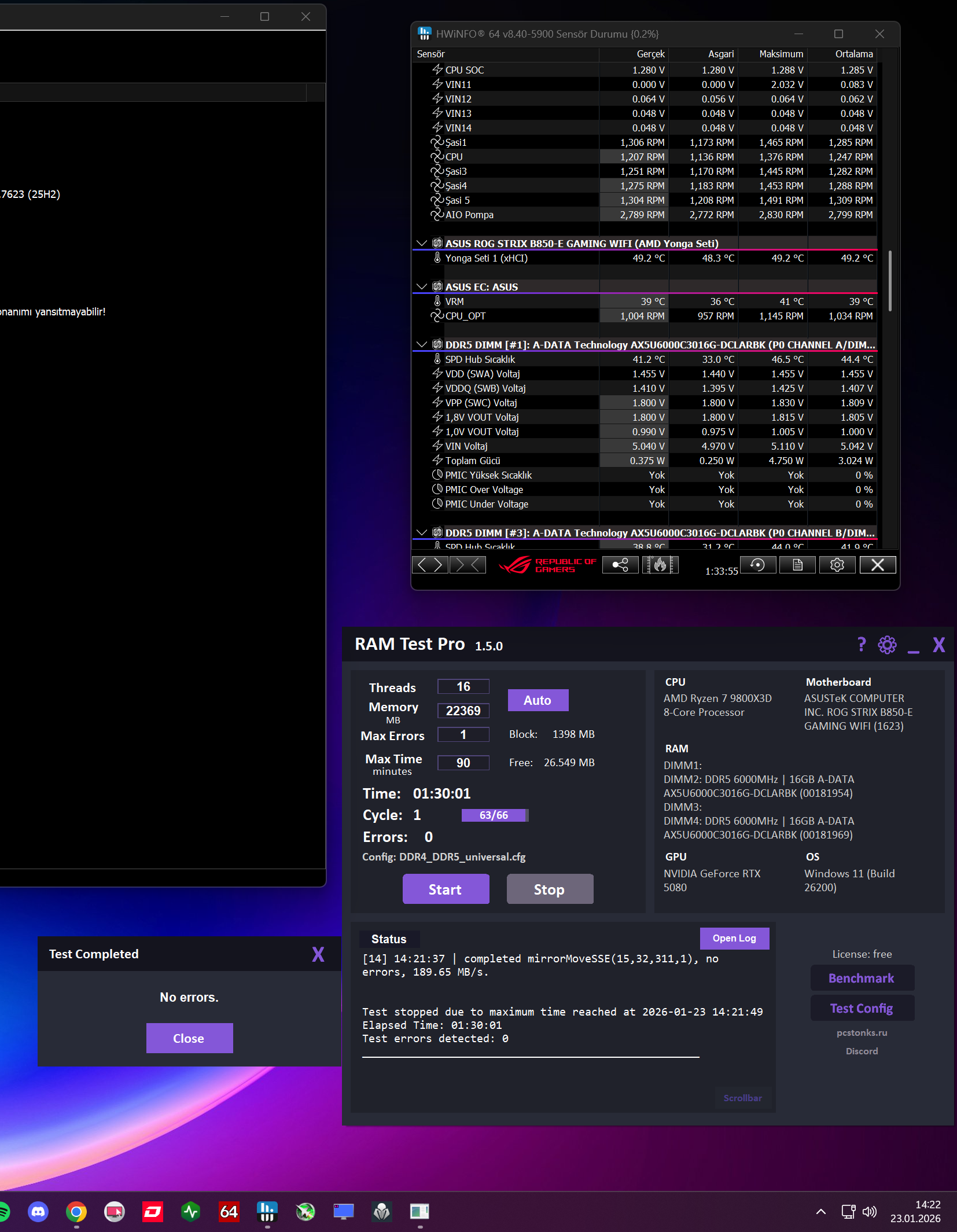957x1232 pixels.
Task: Switch to HWiNFO from the taskbar
Action: coord(267,1211)
